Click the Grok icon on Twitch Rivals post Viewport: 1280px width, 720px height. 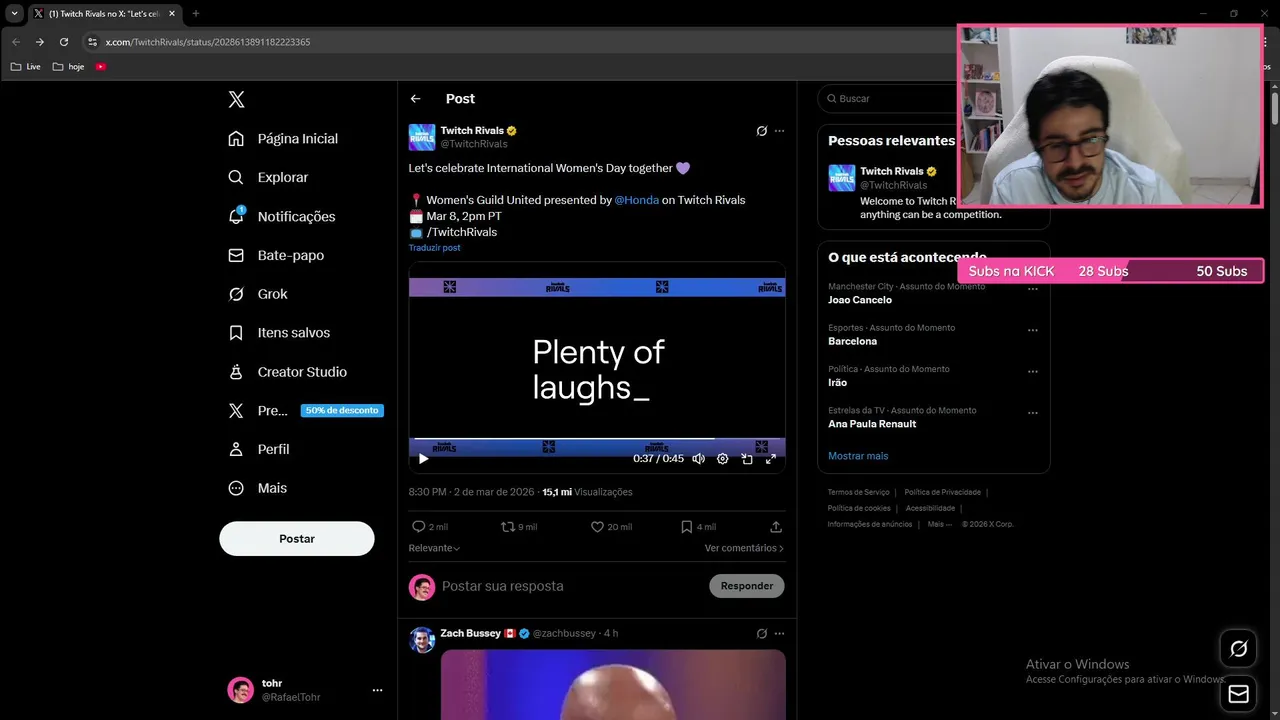(762, 131)
